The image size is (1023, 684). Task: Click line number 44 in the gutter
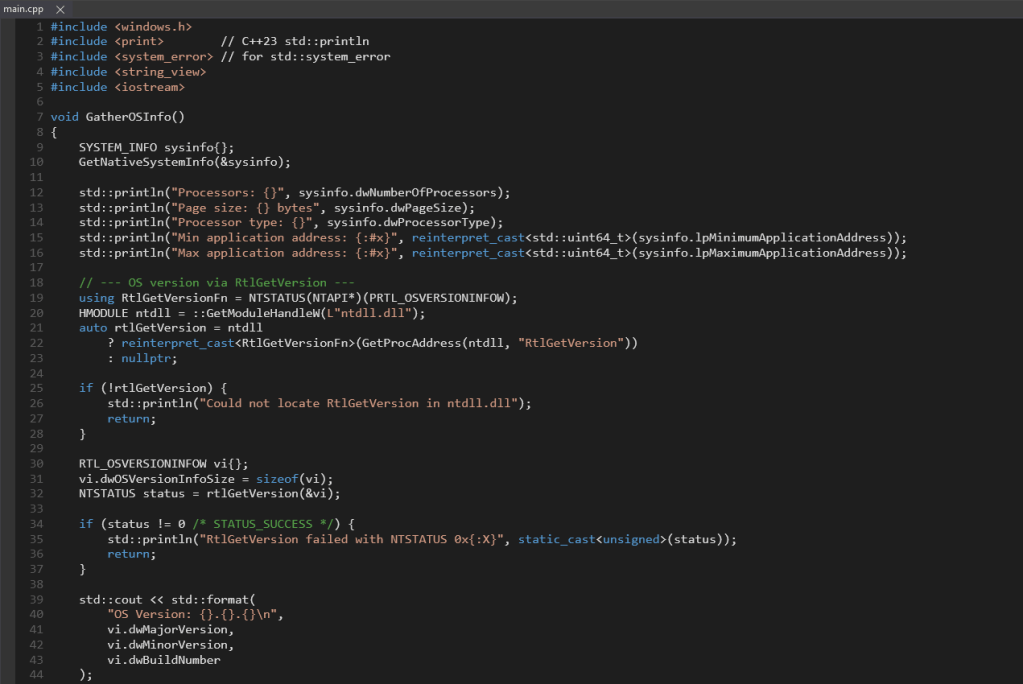pos(36,675)
